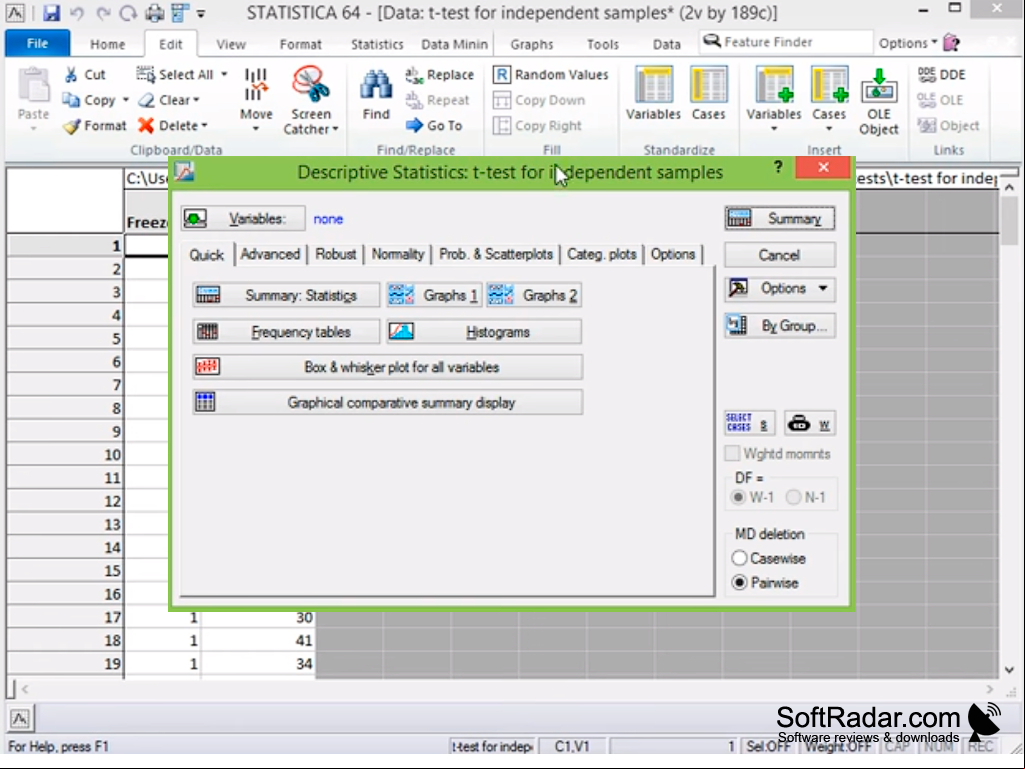
Task: Click the Select Cases icon in dialog
Action: (749, 423)
